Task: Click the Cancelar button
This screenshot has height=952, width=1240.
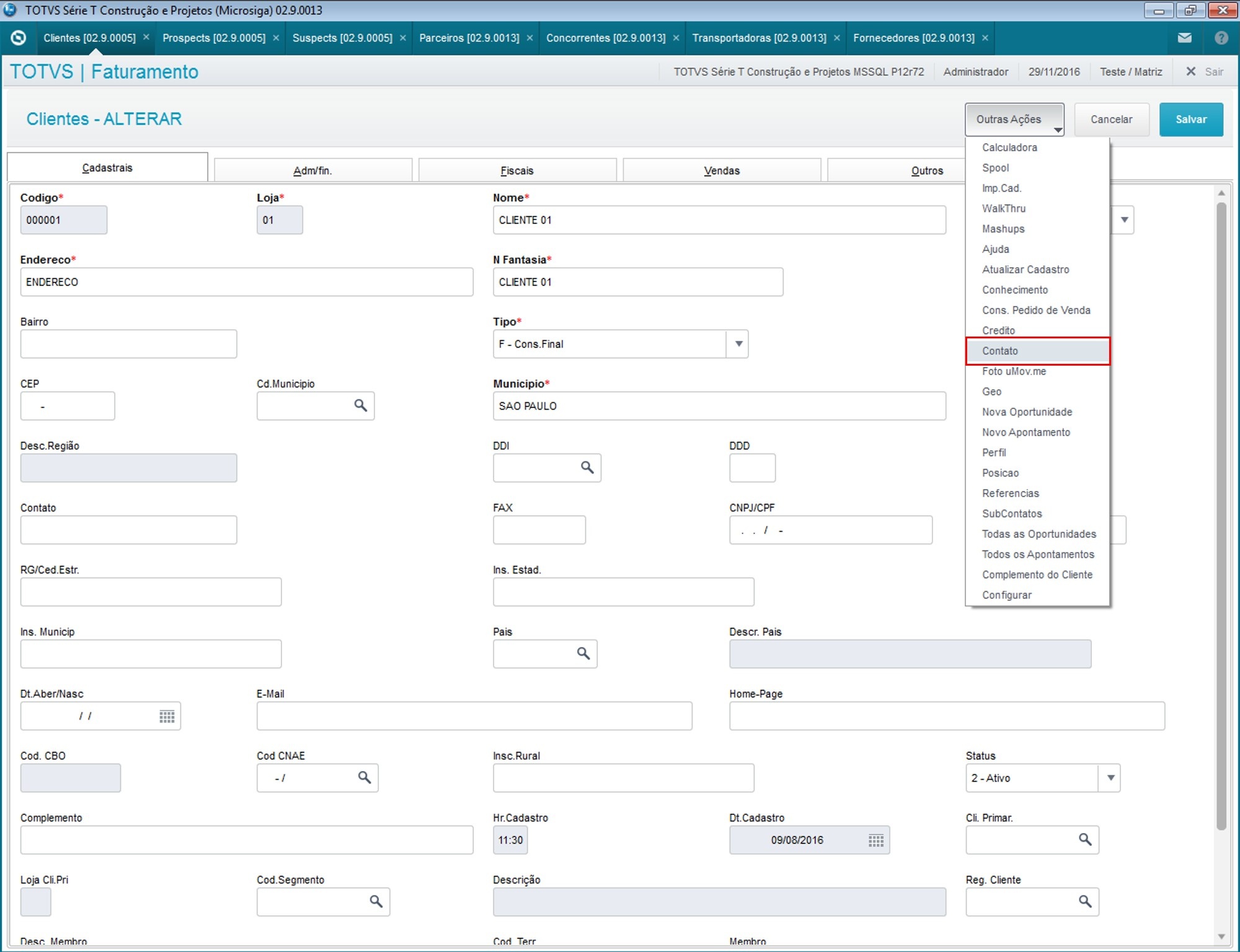Action: tap(1111, 120)
